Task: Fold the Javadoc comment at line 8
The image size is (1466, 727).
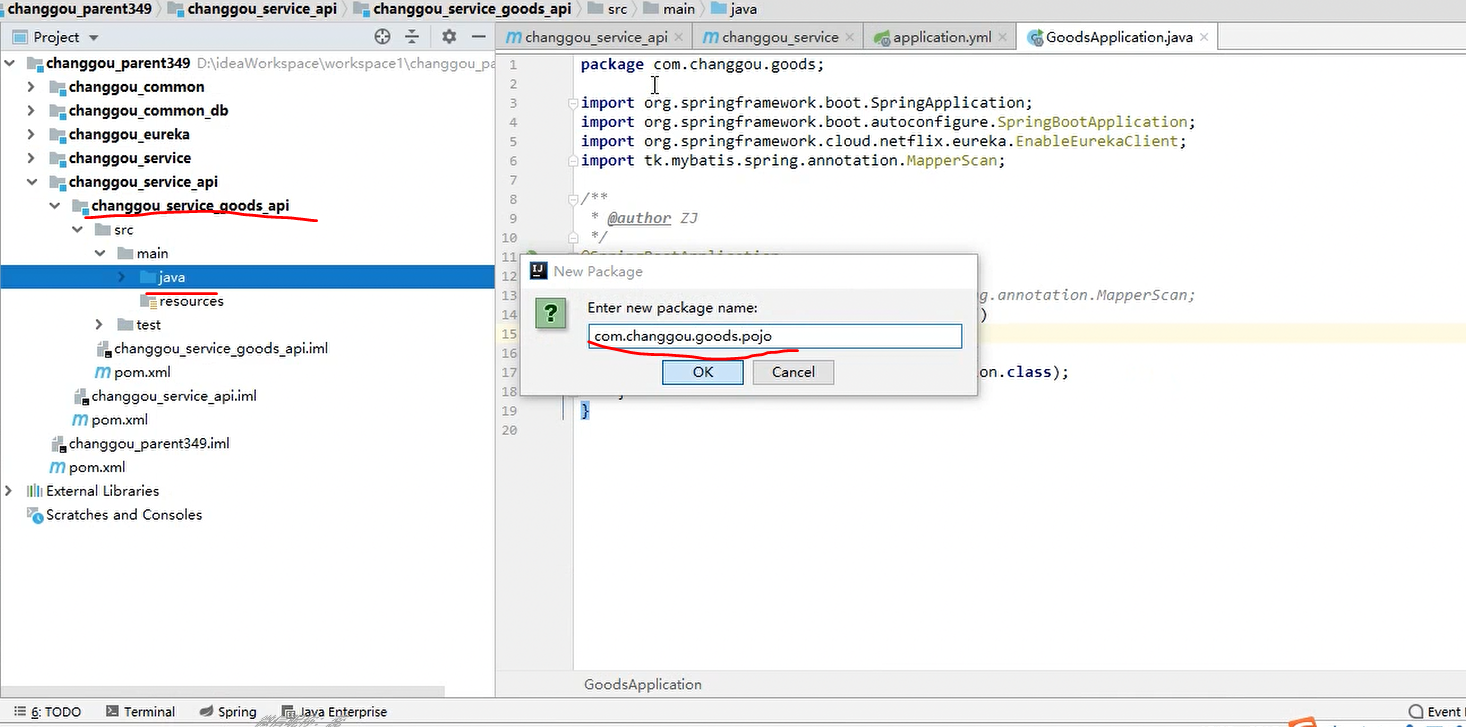Action: tap(572, 199)
